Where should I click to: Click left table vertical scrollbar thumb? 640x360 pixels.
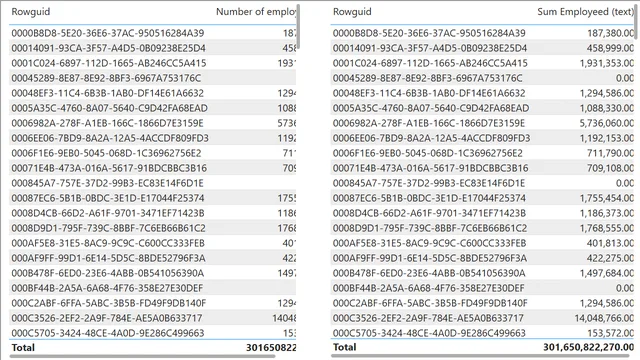click(298, 27)
